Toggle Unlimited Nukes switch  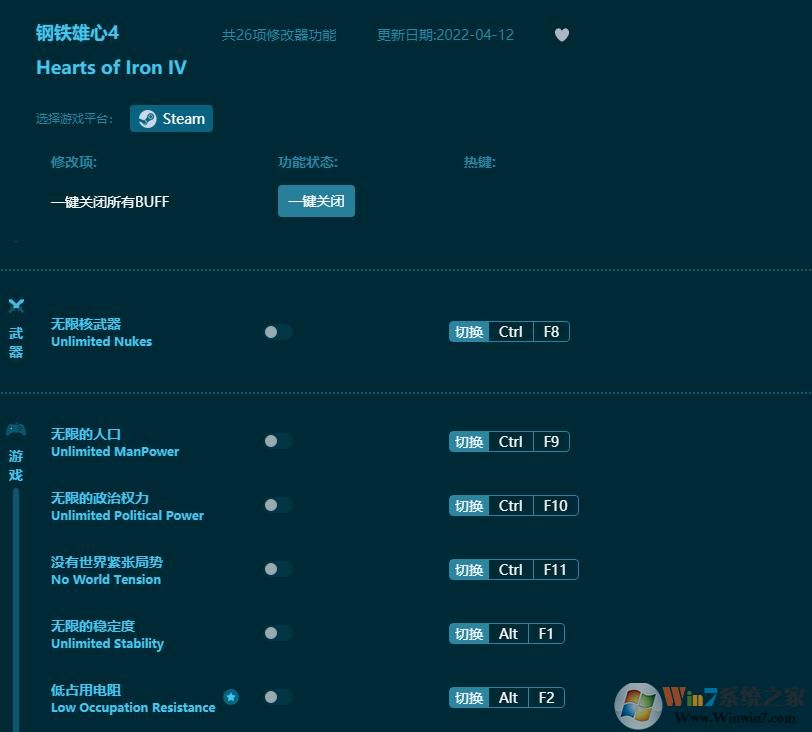[x=278, y=332]
